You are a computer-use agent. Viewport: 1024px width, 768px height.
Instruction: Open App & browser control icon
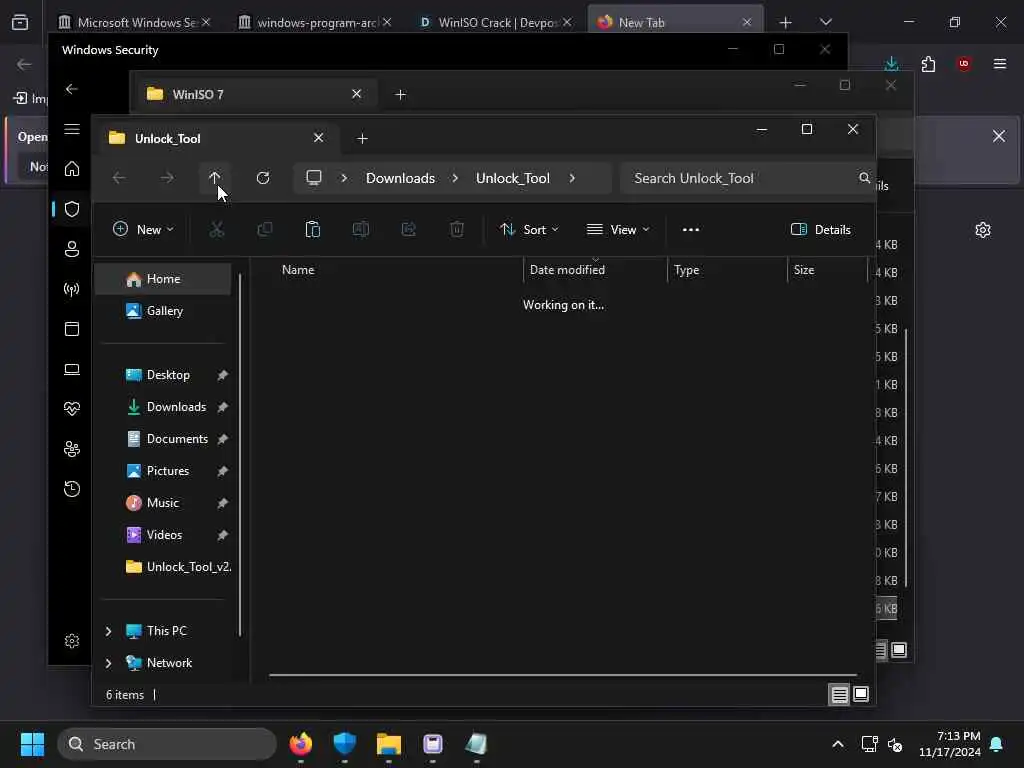tap(72, 328)
